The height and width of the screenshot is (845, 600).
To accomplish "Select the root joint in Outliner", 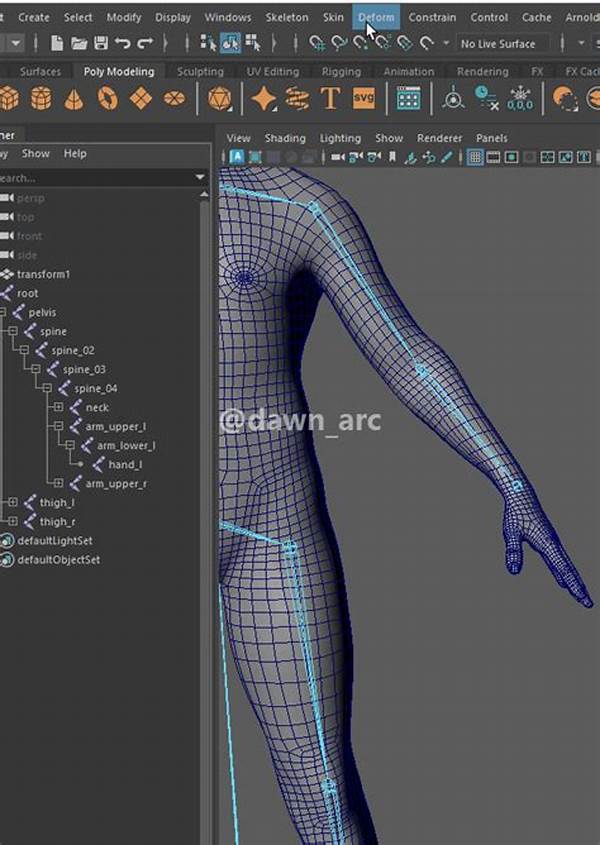I will pos(27,293).
